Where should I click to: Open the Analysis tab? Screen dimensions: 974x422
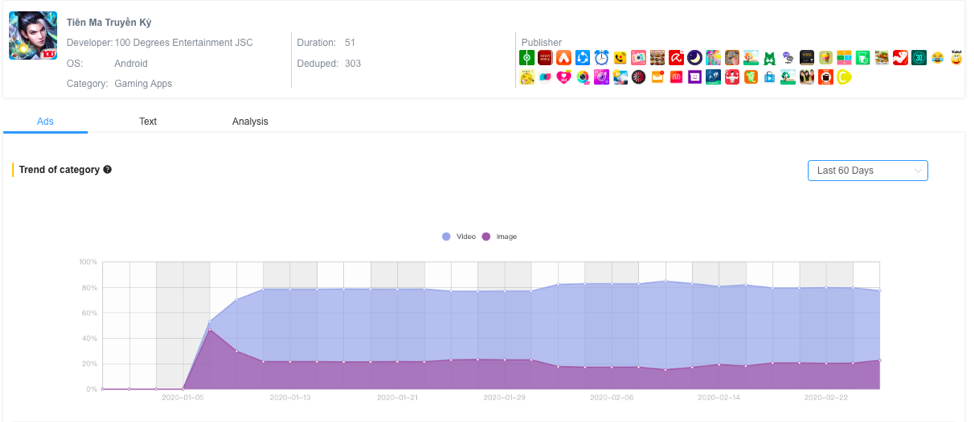pyautogui.click(x=250, y=121)
